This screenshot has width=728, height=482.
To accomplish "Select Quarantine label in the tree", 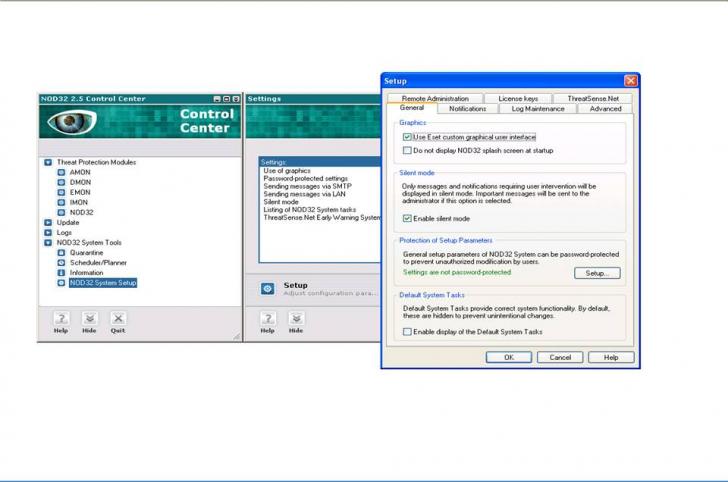I will 86,253.
